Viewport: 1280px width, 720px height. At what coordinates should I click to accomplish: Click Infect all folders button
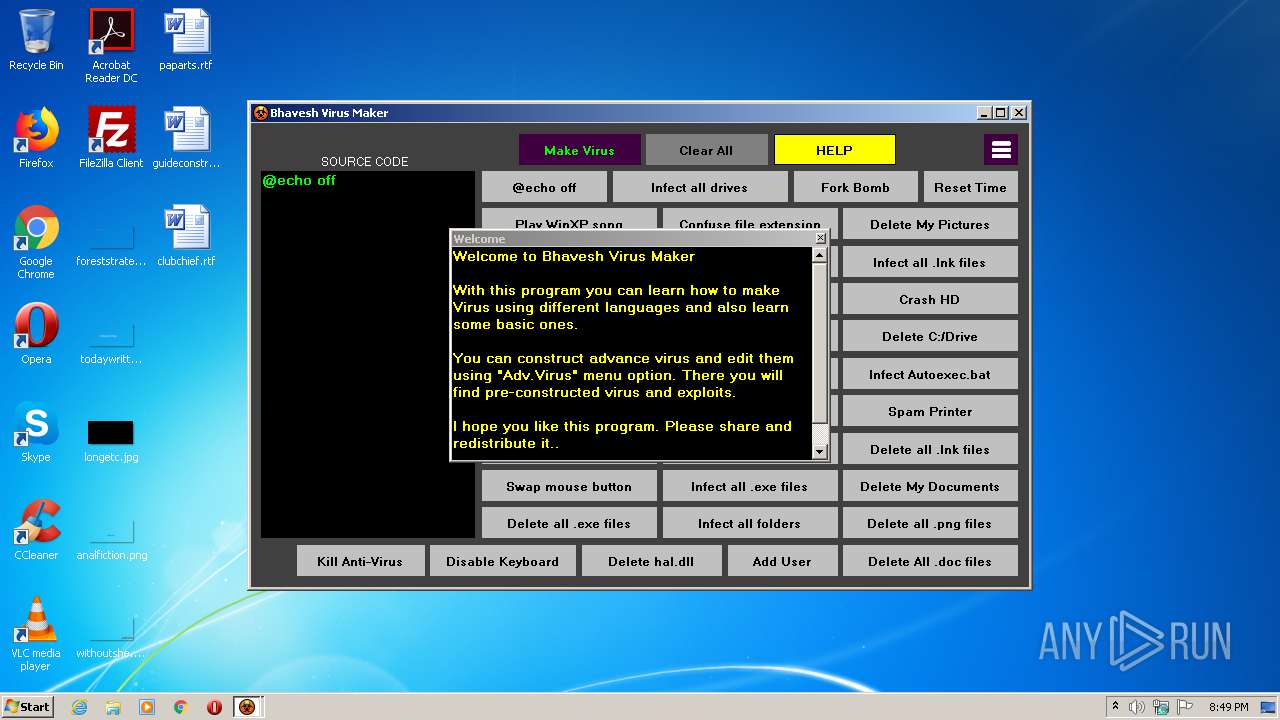tap(749, 523)
